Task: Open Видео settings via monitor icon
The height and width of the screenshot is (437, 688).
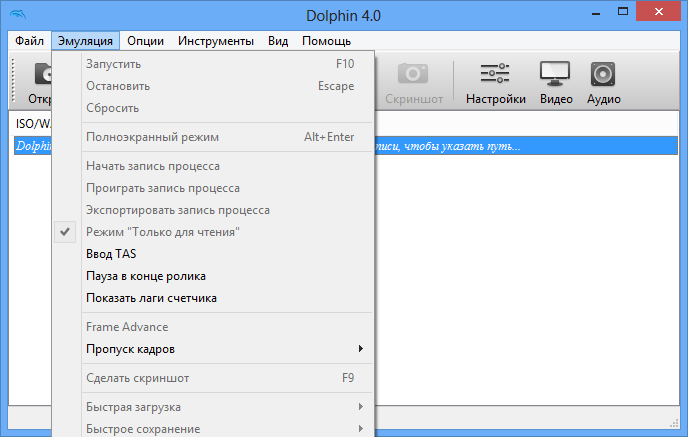Action: [555, 73]
